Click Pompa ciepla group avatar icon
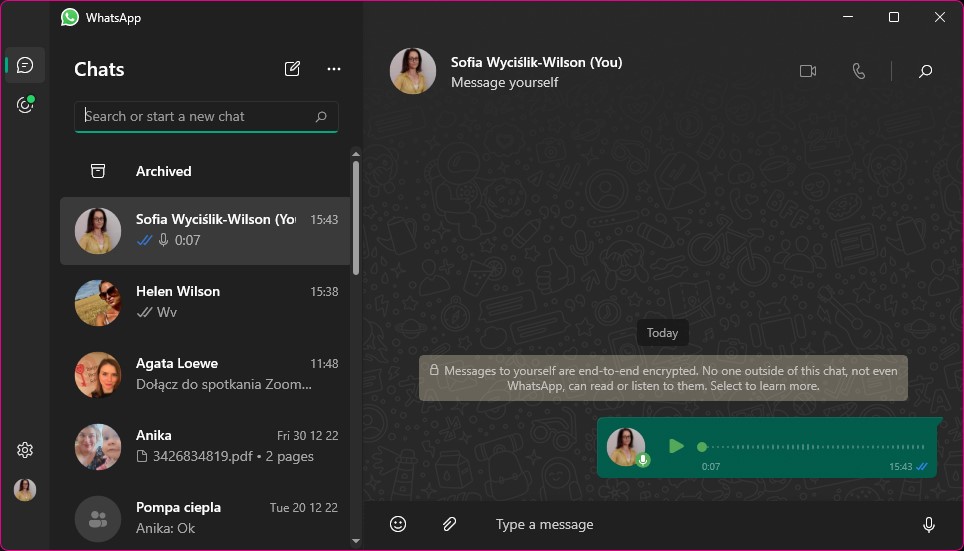964x551 pixels. tap(98, 519)
